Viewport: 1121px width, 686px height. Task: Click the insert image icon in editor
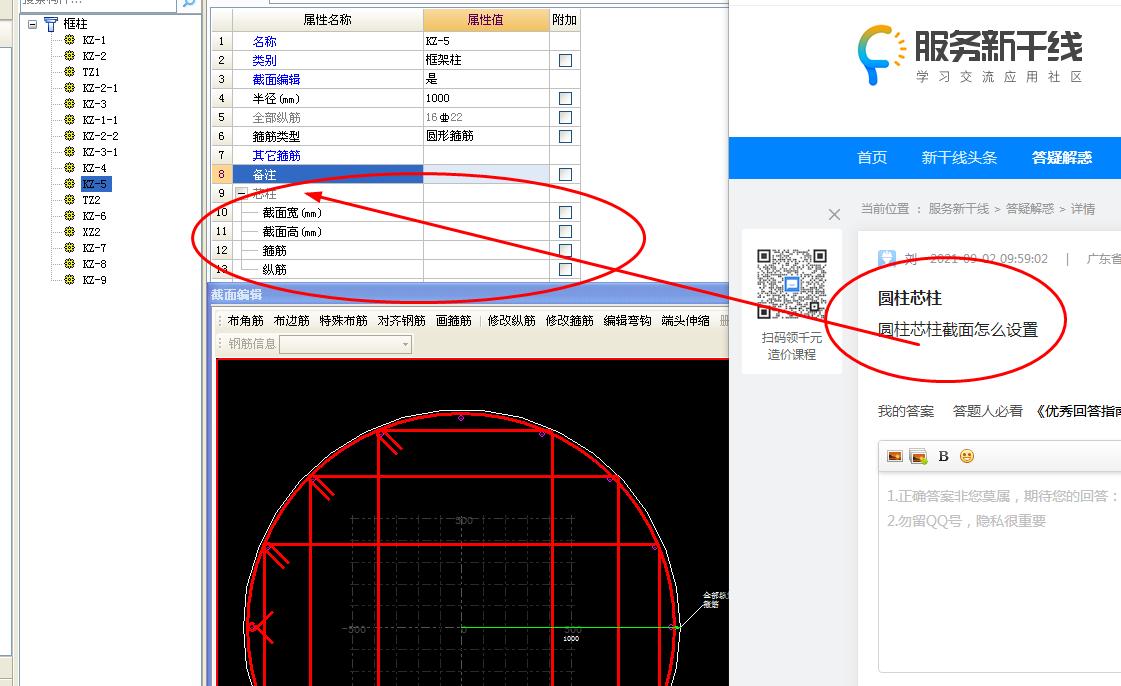(x=894, y=456)
